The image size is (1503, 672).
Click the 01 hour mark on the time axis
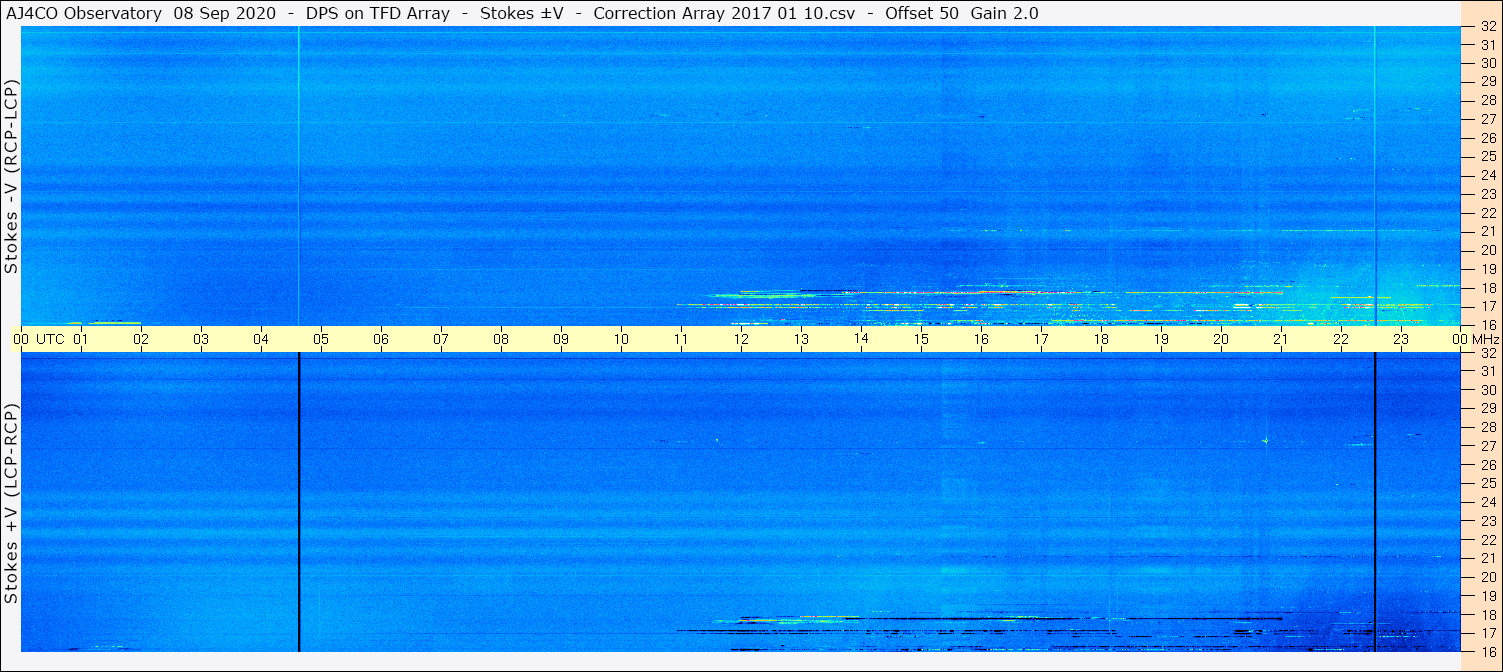[x=81, y=339]
